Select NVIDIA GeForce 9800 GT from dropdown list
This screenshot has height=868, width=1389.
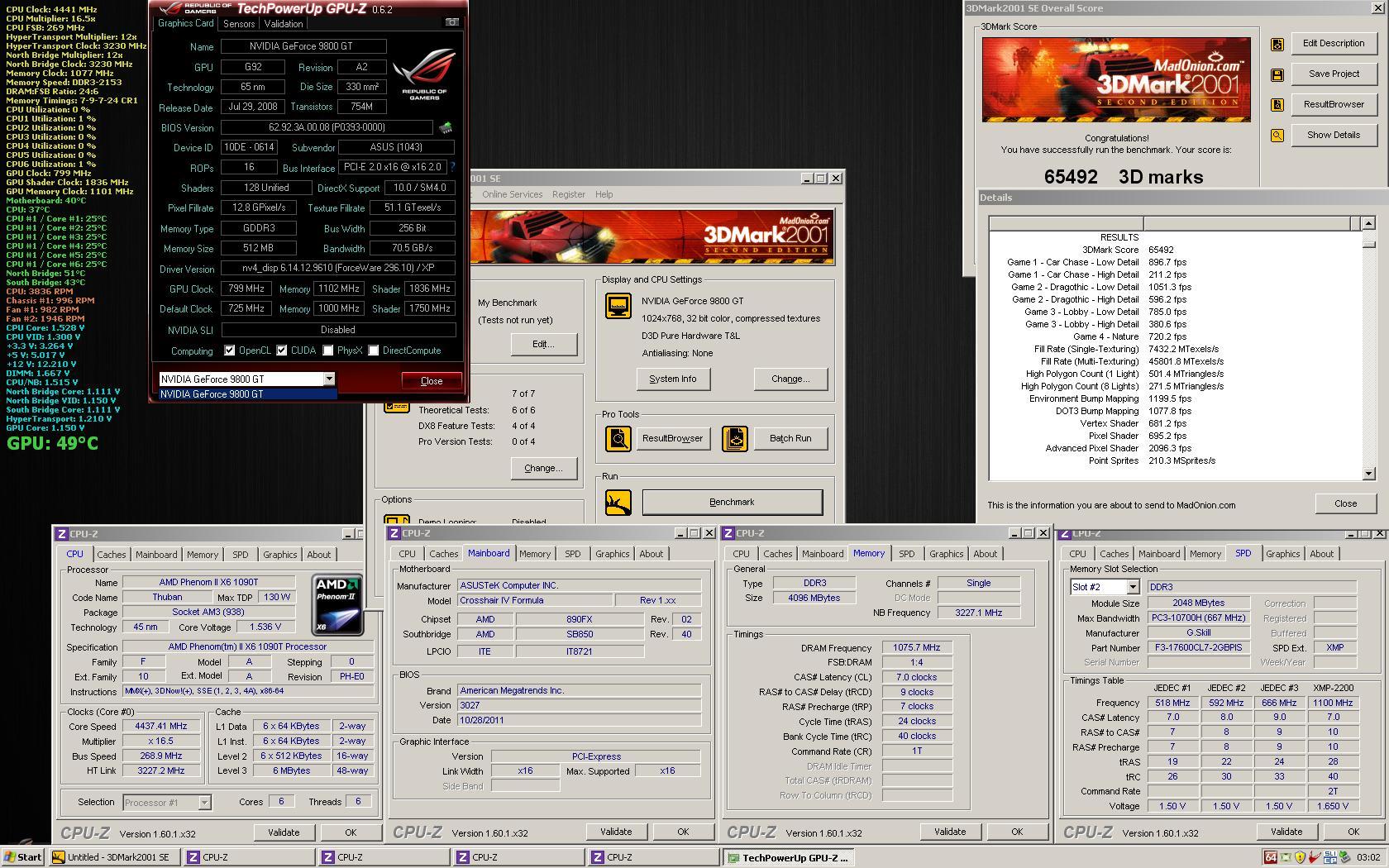pos(248,394)
